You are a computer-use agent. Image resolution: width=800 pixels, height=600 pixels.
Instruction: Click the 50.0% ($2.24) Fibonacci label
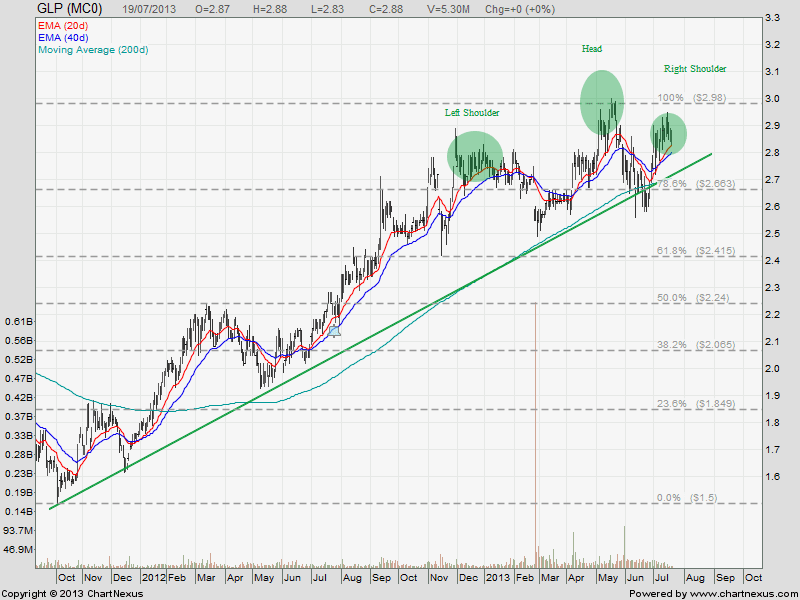tap(693, 297)
